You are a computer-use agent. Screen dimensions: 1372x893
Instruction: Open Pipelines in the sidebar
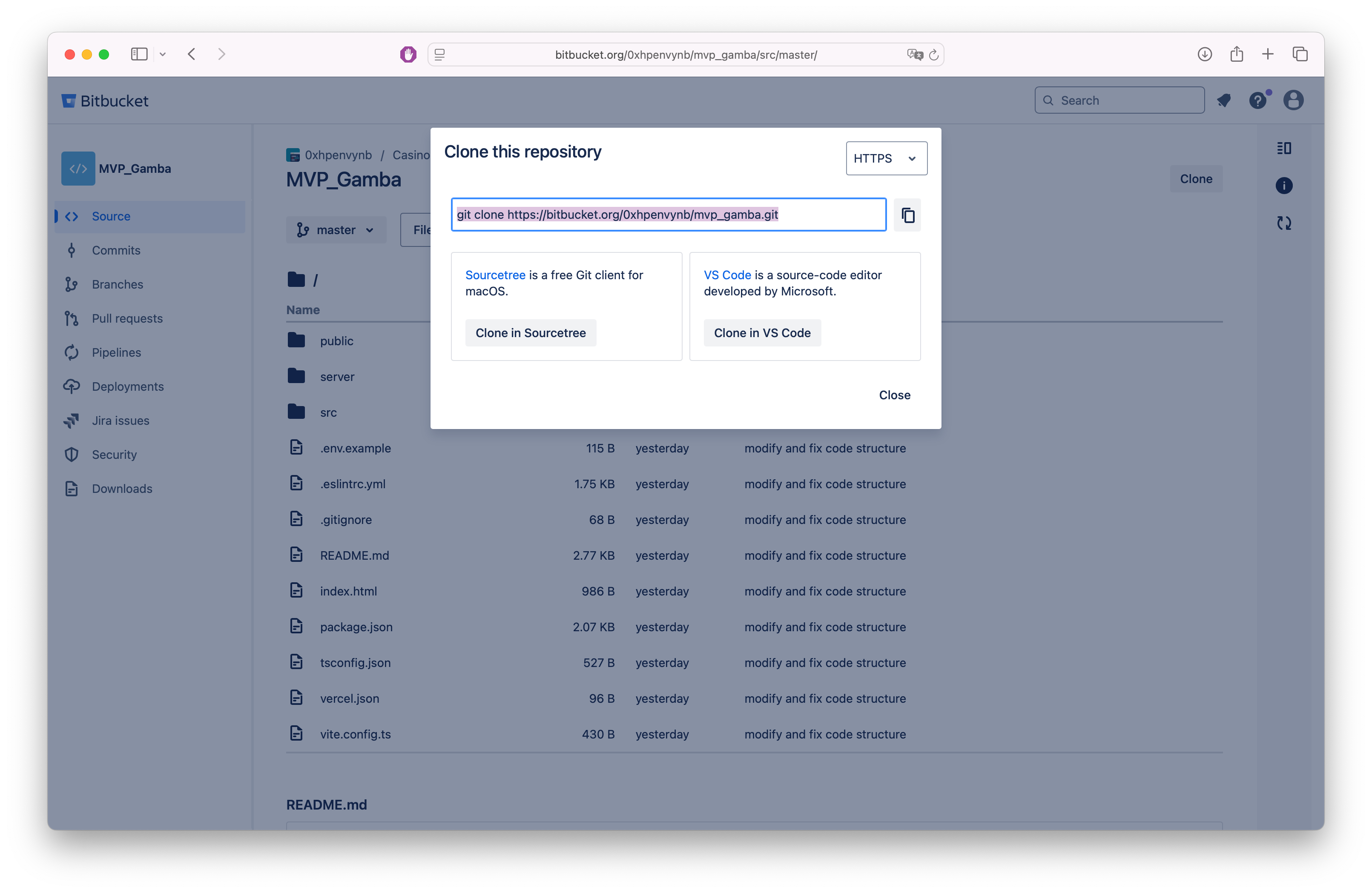(116, 352)
